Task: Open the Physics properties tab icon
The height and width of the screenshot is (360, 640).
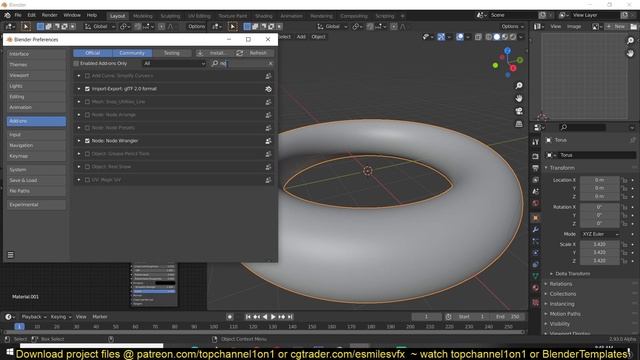Action: [x=536, y=253]
